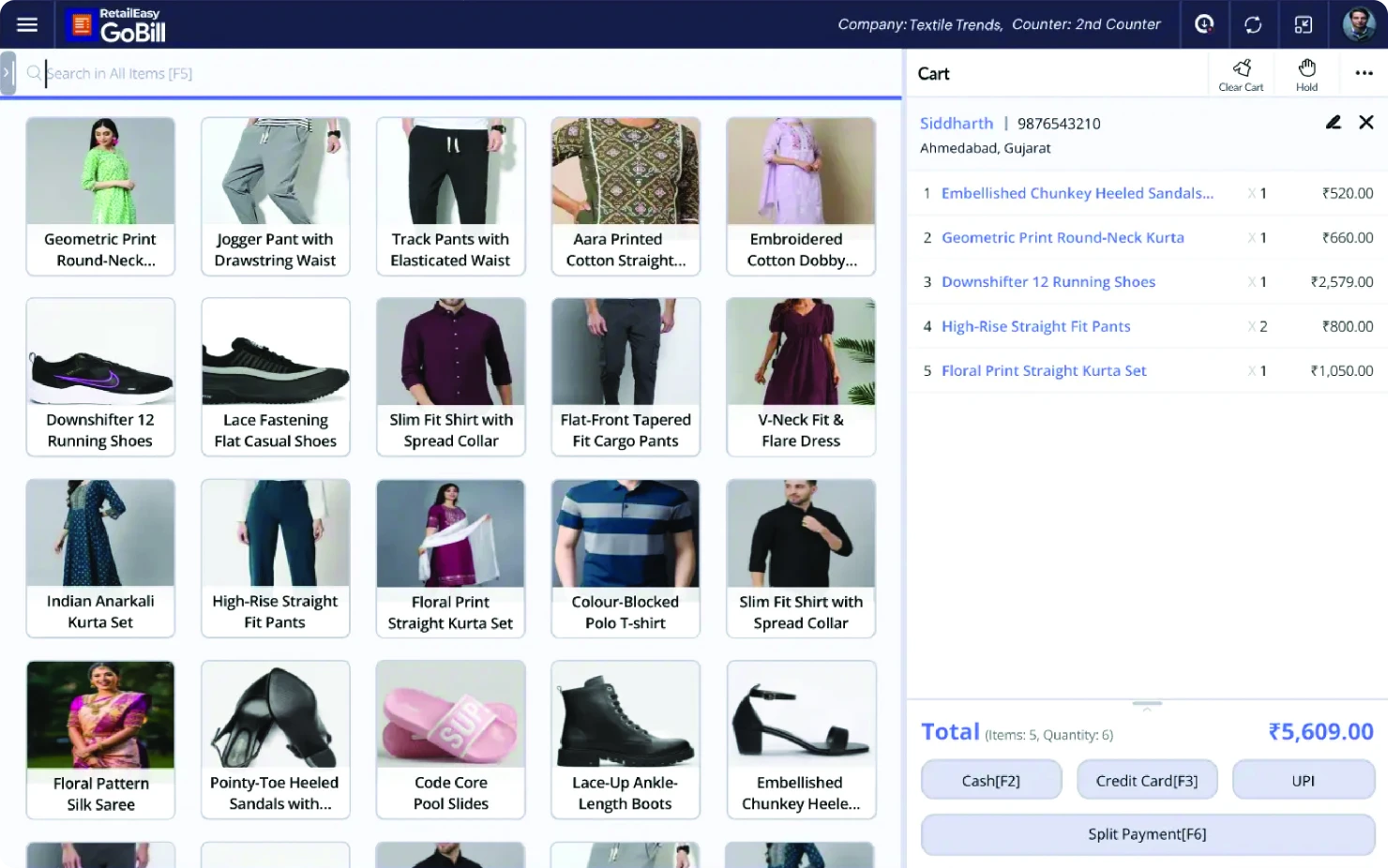Open 'Downshifter 12 Running Shoes' cart item link
The width and height of the screenshot is (1388, 868).
1048,281
